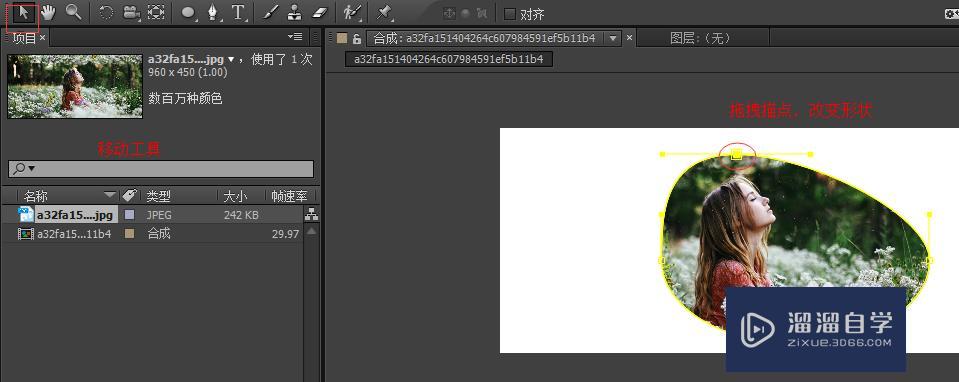Toggle the composition viewer lock icon
The width and height of the screenshot is (959, 382).
click(x=357, y=39)
